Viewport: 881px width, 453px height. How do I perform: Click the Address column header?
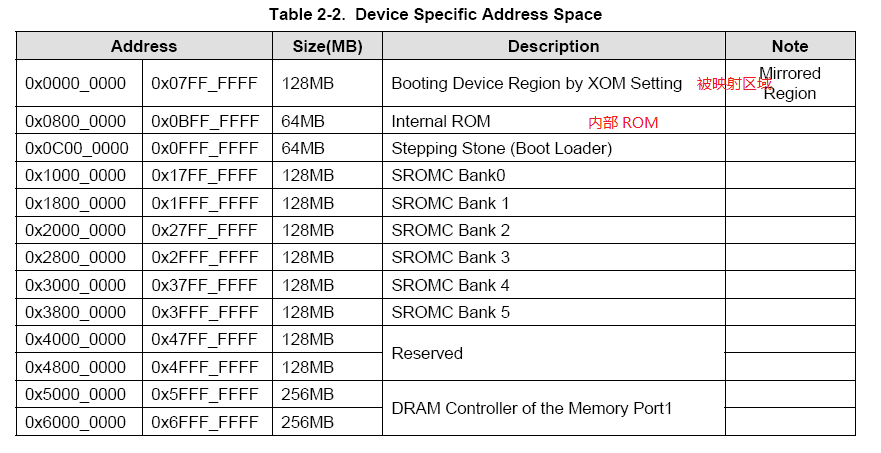pos(144,46)
